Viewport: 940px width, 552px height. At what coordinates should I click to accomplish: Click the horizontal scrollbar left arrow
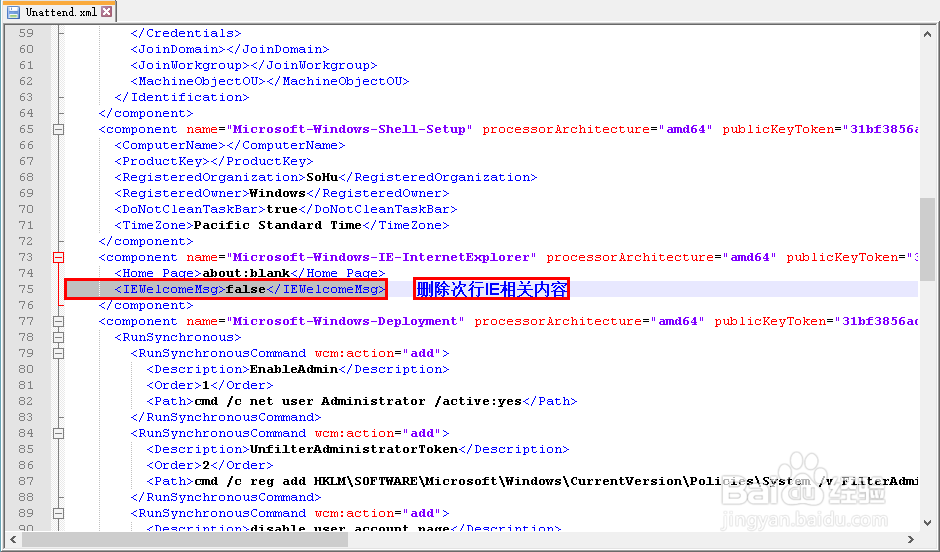pos(13,539)
